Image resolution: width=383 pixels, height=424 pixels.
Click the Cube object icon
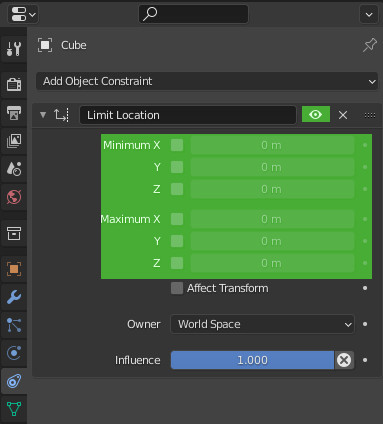[45, 45]
